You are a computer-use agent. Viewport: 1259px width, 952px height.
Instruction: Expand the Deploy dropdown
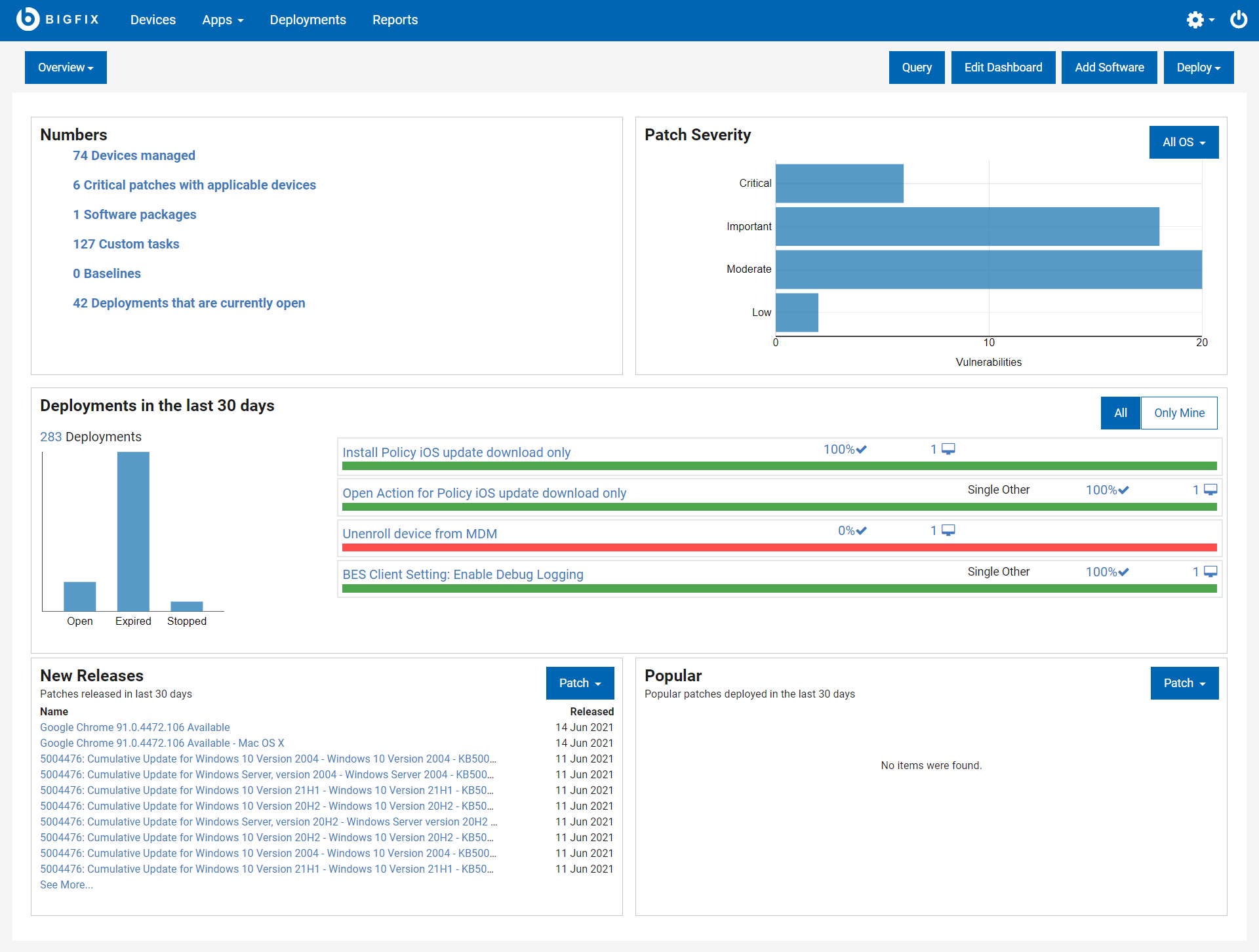1198,67
